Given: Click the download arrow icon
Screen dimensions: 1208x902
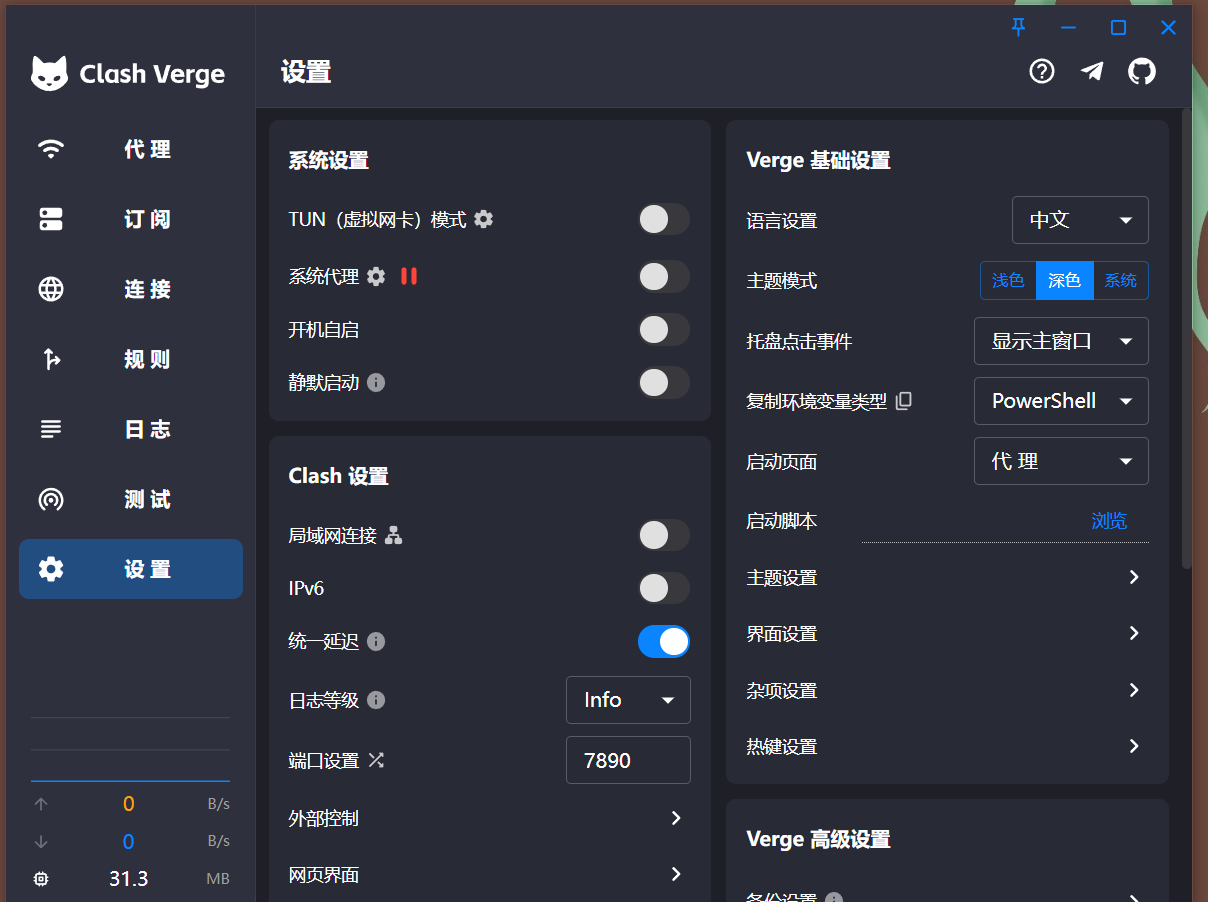Looking at the screenshot, I should click(x=41, y=841).
